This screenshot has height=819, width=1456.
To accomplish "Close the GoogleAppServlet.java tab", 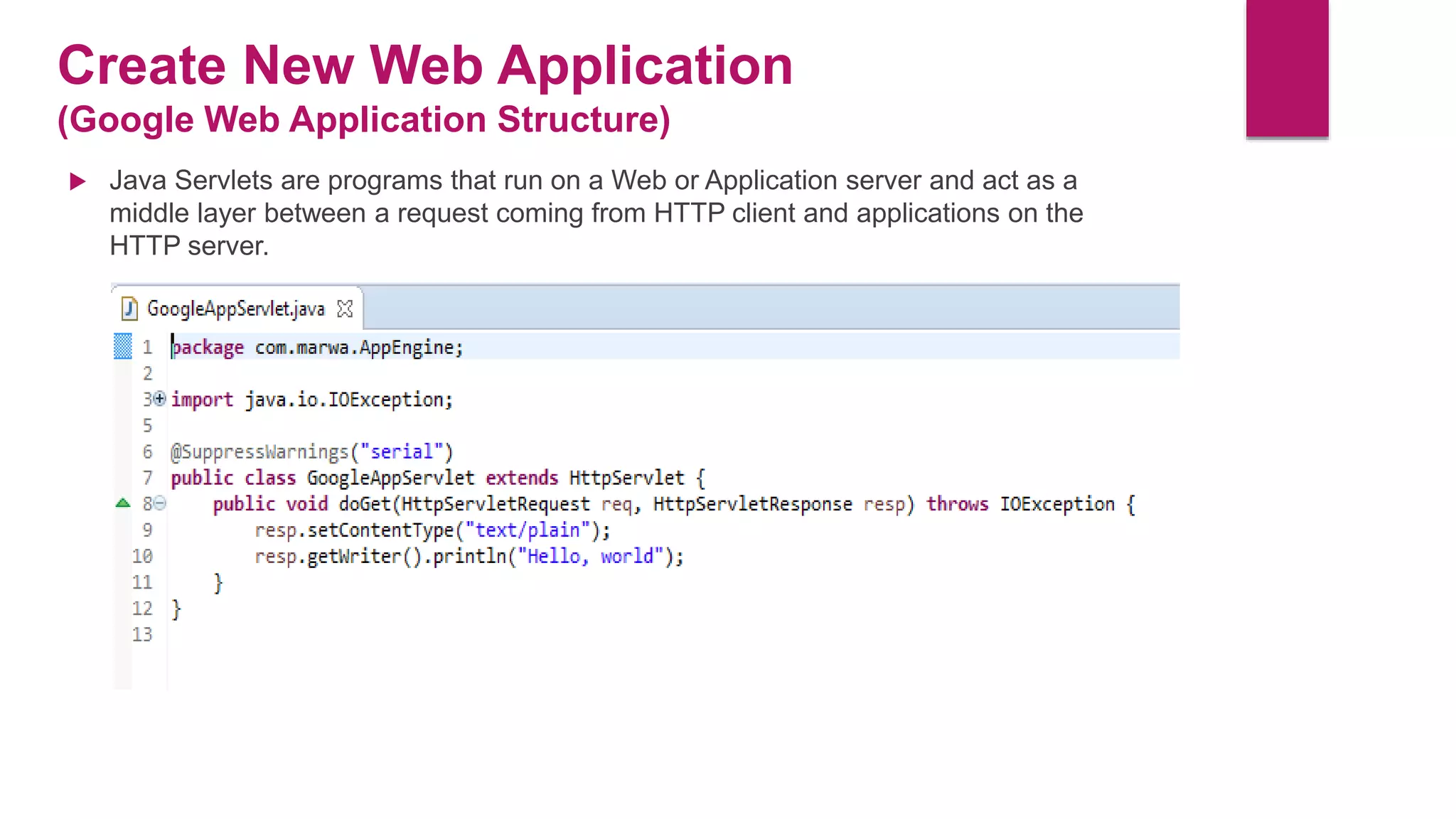I will pyautogui.click(x=345, y=309).
